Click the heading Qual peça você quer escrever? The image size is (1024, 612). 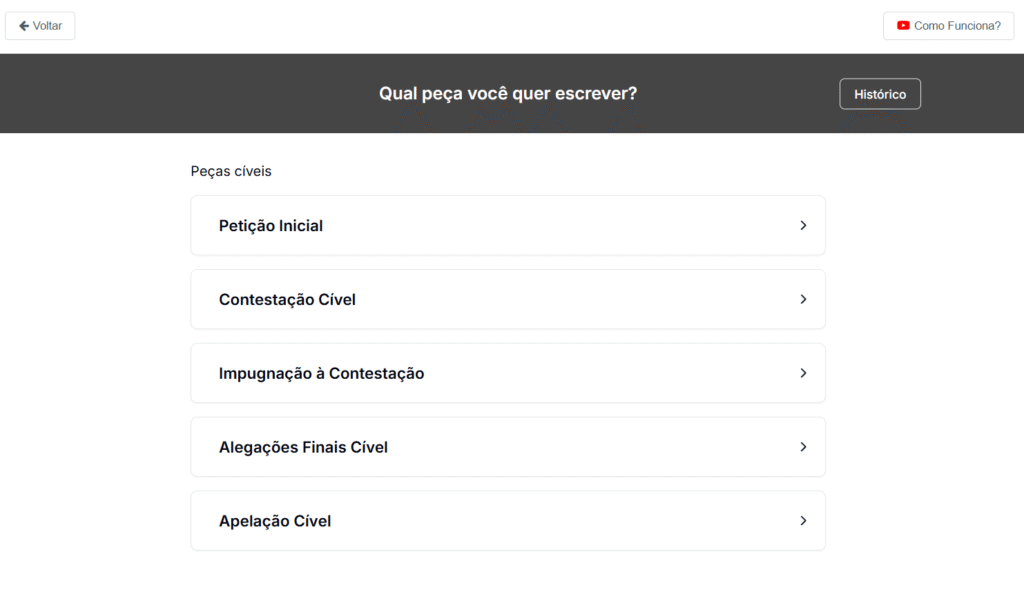tap(508, 94)
